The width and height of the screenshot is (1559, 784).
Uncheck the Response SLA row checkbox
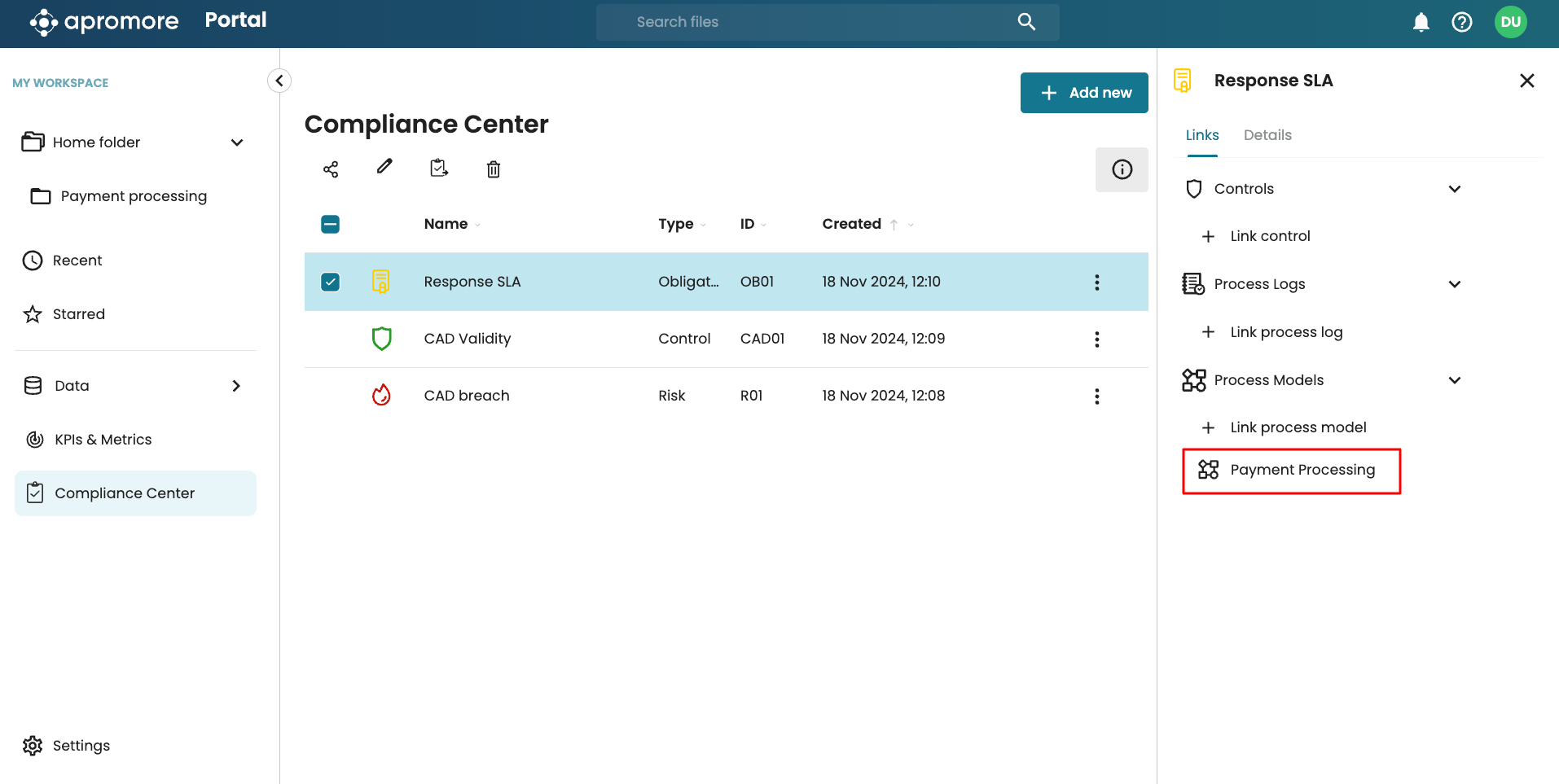331,282
